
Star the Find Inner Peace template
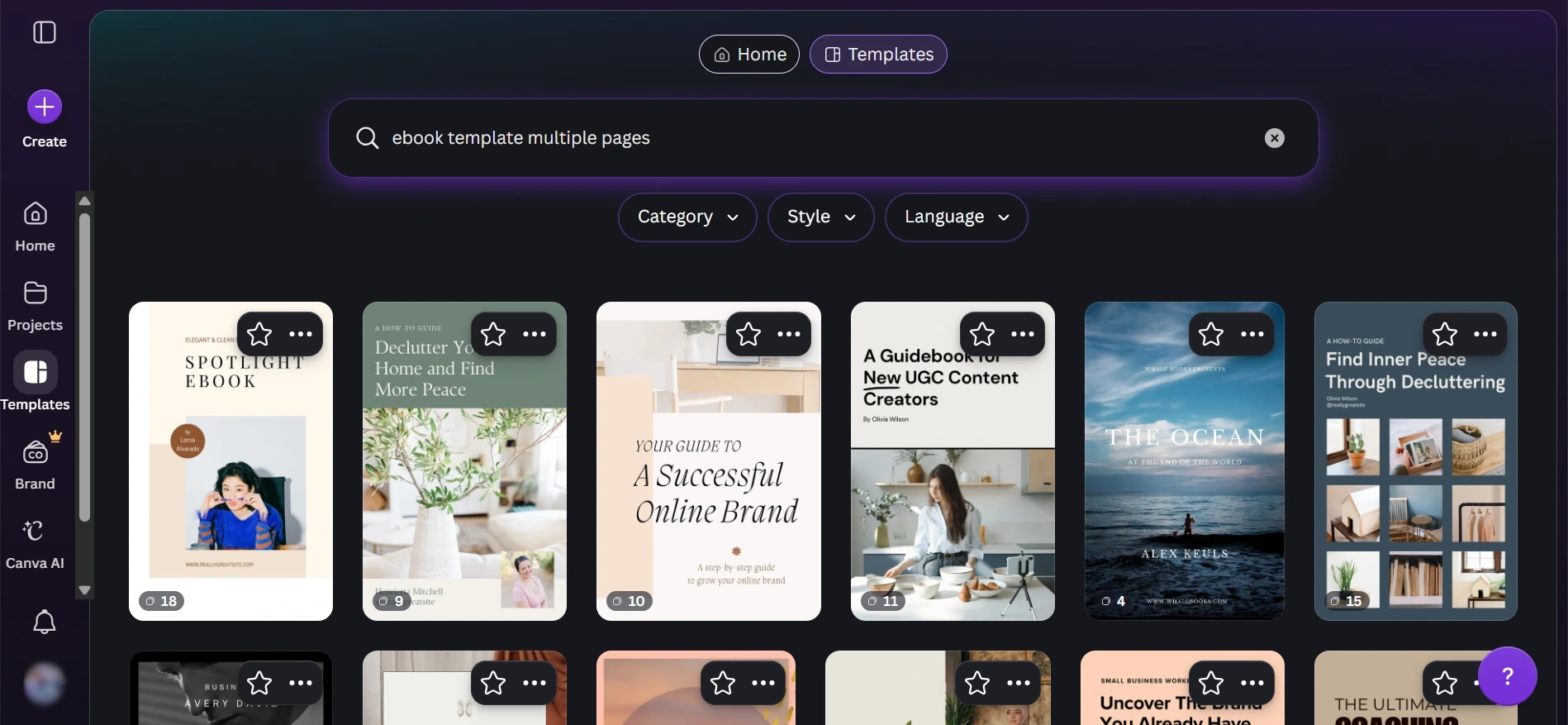[x=1445, y=334]
